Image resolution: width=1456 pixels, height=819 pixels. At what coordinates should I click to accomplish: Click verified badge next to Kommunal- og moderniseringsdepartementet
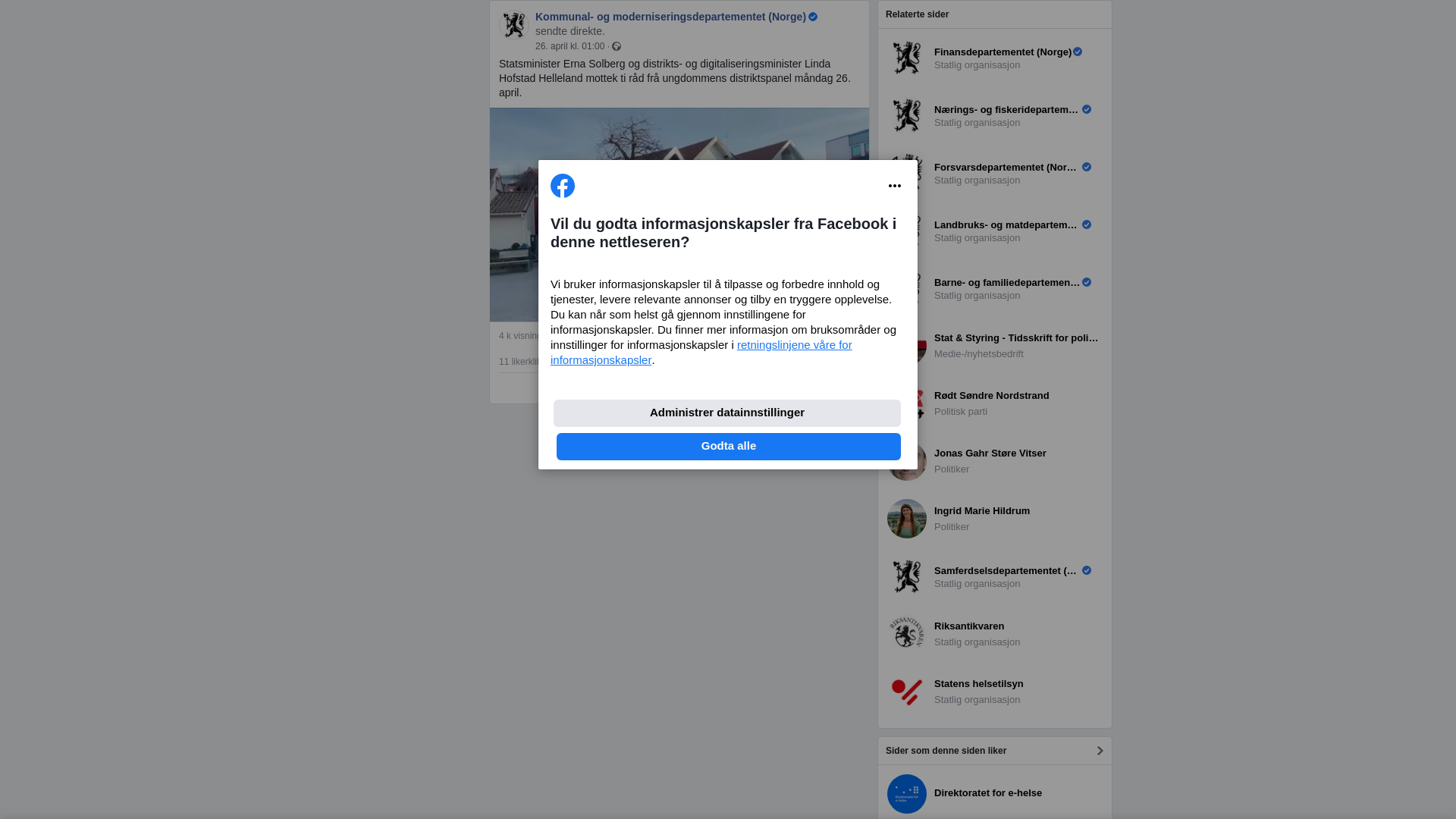coord(813,17)
